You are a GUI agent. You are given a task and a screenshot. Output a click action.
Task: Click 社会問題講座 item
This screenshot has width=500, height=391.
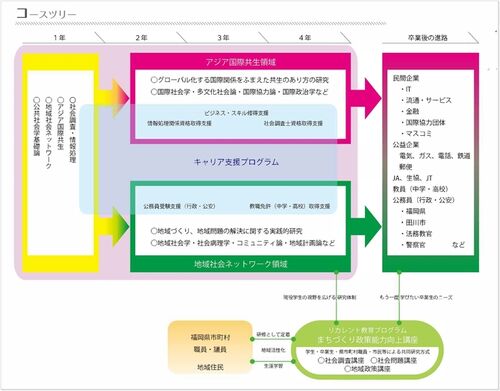tap(394, 360)
